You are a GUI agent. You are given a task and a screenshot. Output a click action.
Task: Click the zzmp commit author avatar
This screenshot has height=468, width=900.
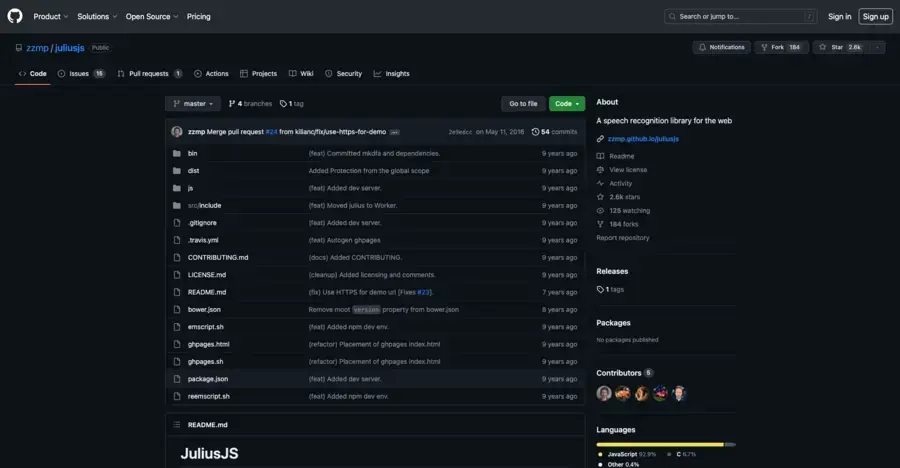click(177, 131)
